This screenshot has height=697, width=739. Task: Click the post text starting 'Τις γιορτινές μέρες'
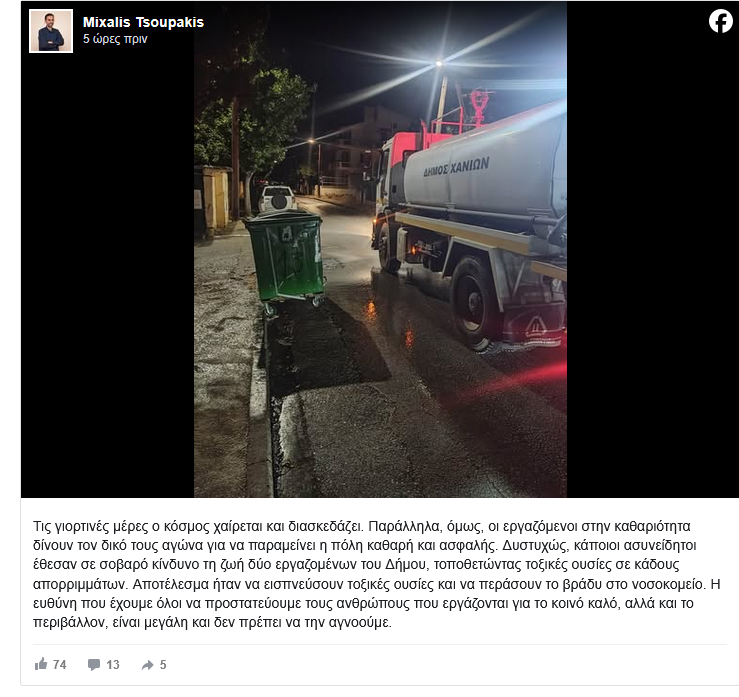click(x=377, y=574)
